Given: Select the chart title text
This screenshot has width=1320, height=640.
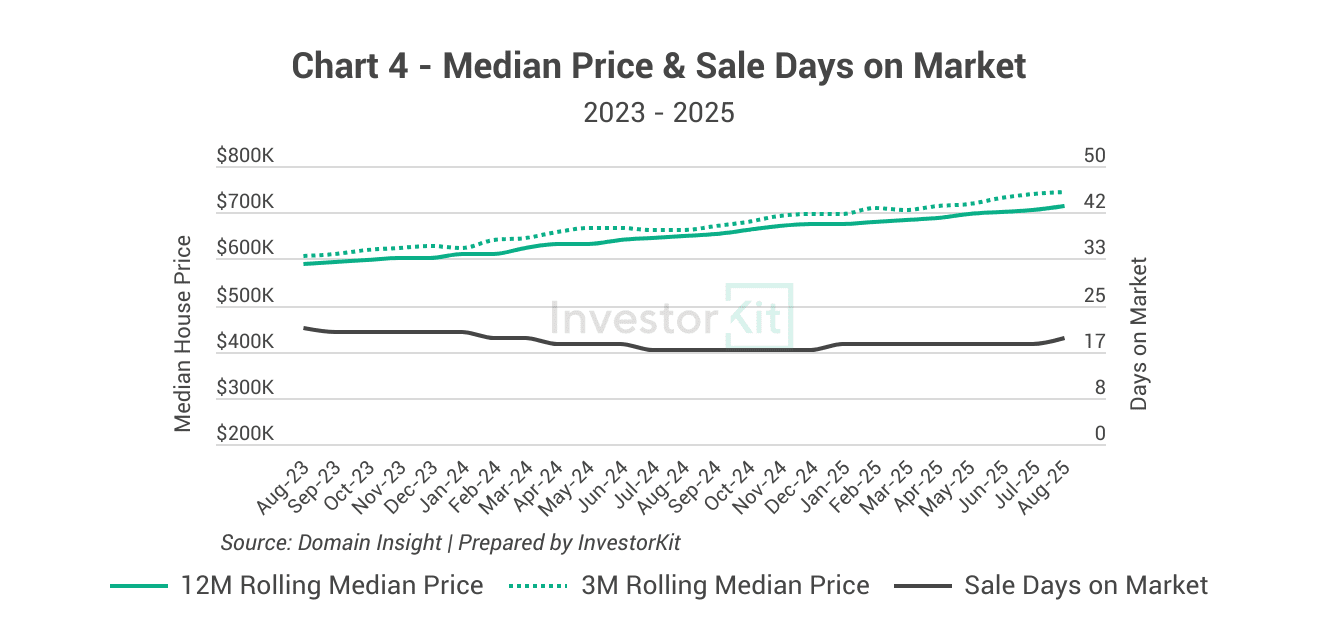Looking at the screenshot, I should click(x=659, y=66).
